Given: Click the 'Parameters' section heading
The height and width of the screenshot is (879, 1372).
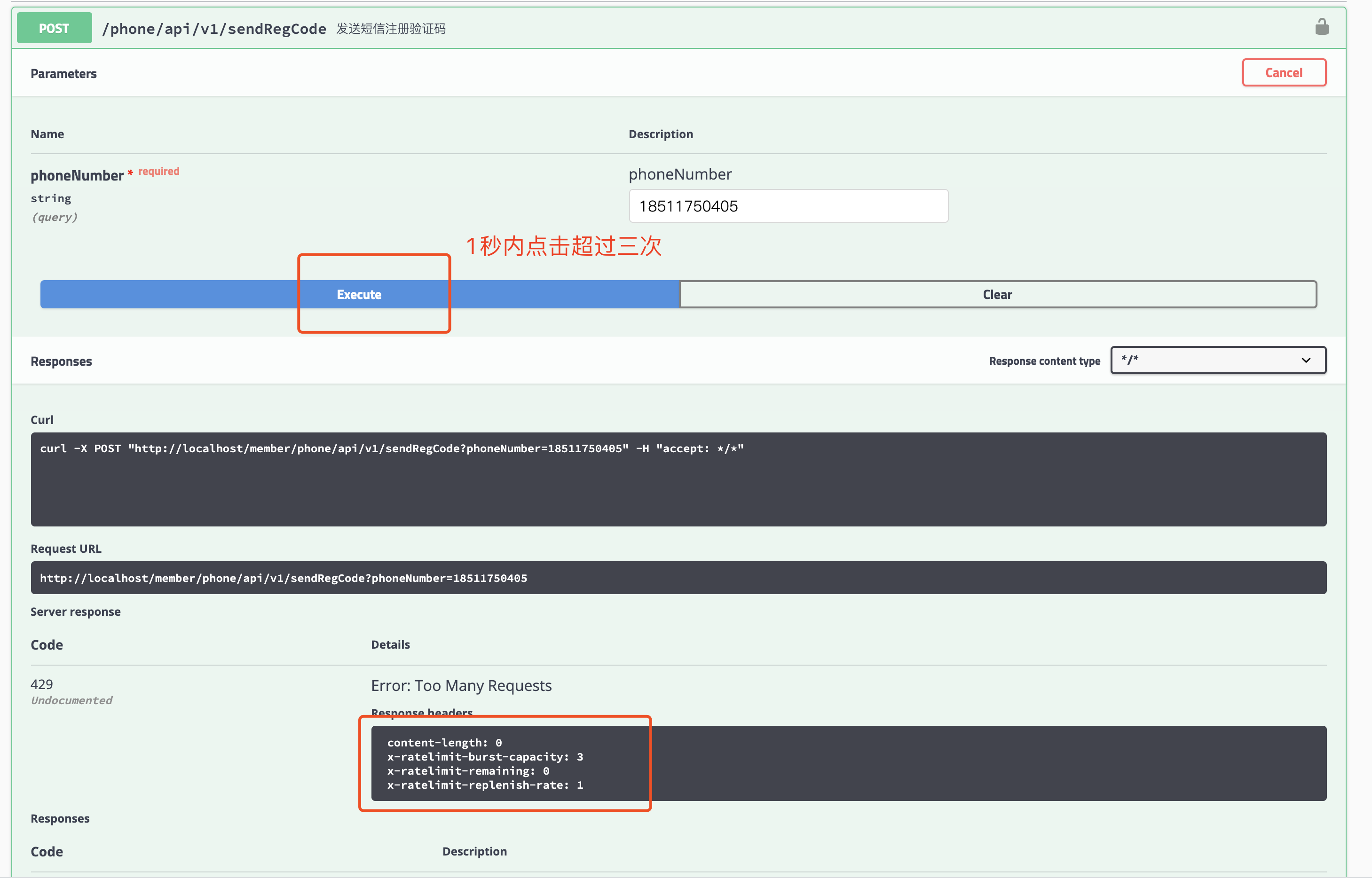Looking at the screenshot, I should [x=63, y=74].
